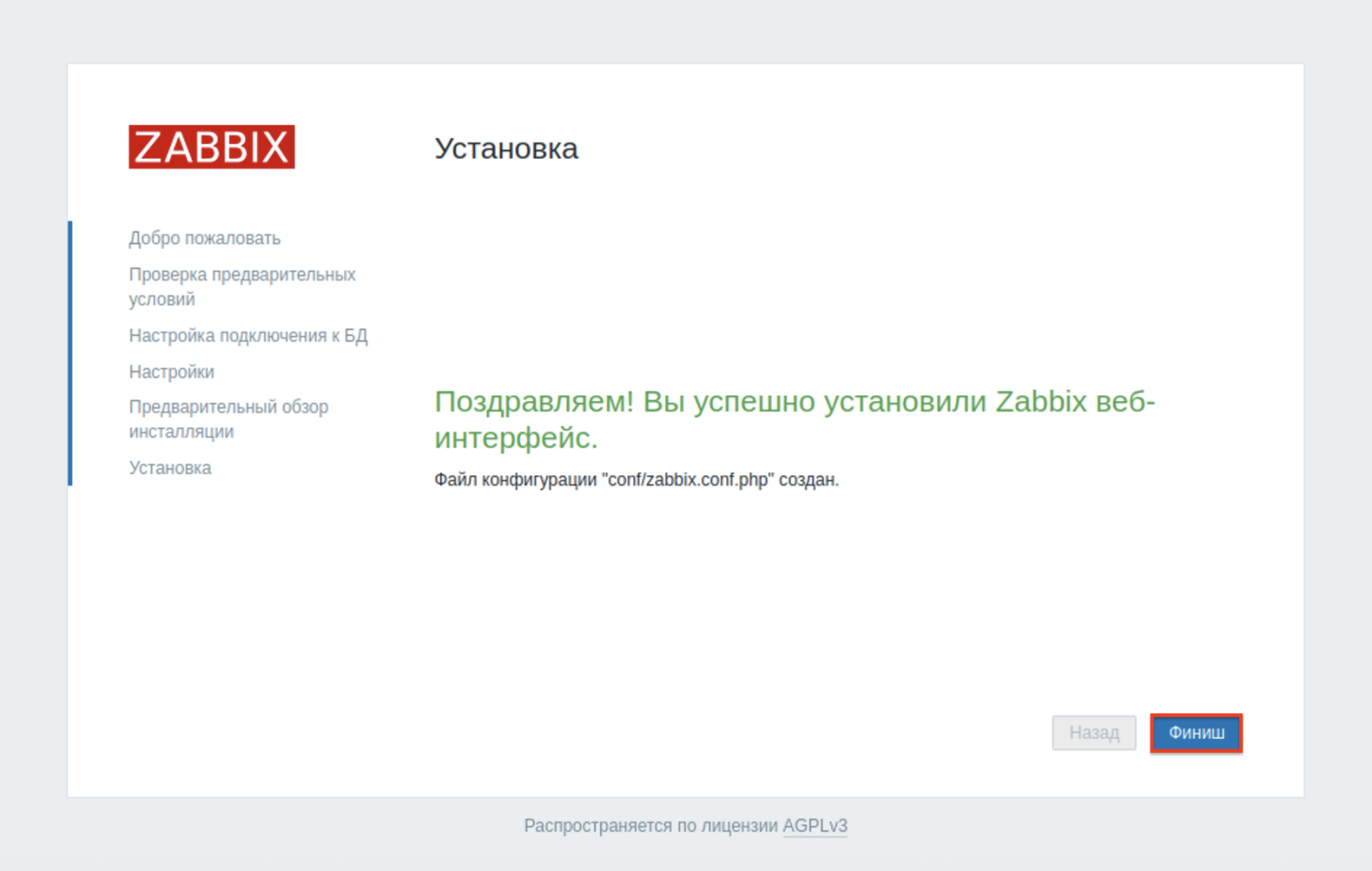Viewport: 1372px width, 871px height.
Task: Select the Установка step in sidebar
Action: [170, 468]
